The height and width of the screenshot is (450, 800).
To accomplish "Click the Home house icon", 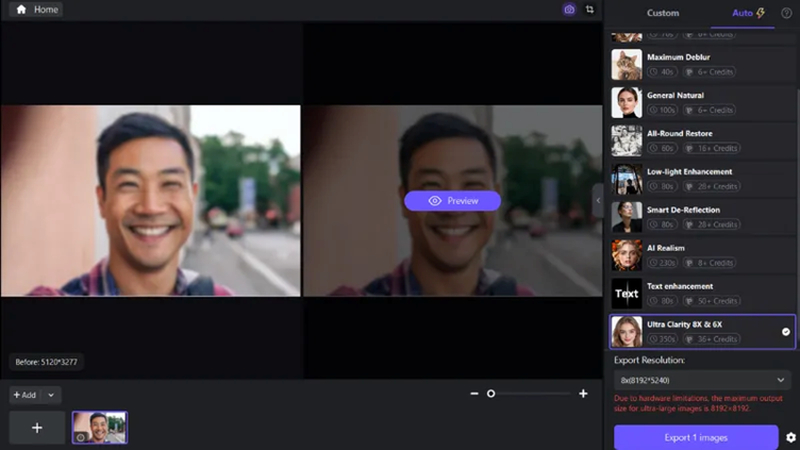I will 21,9.
